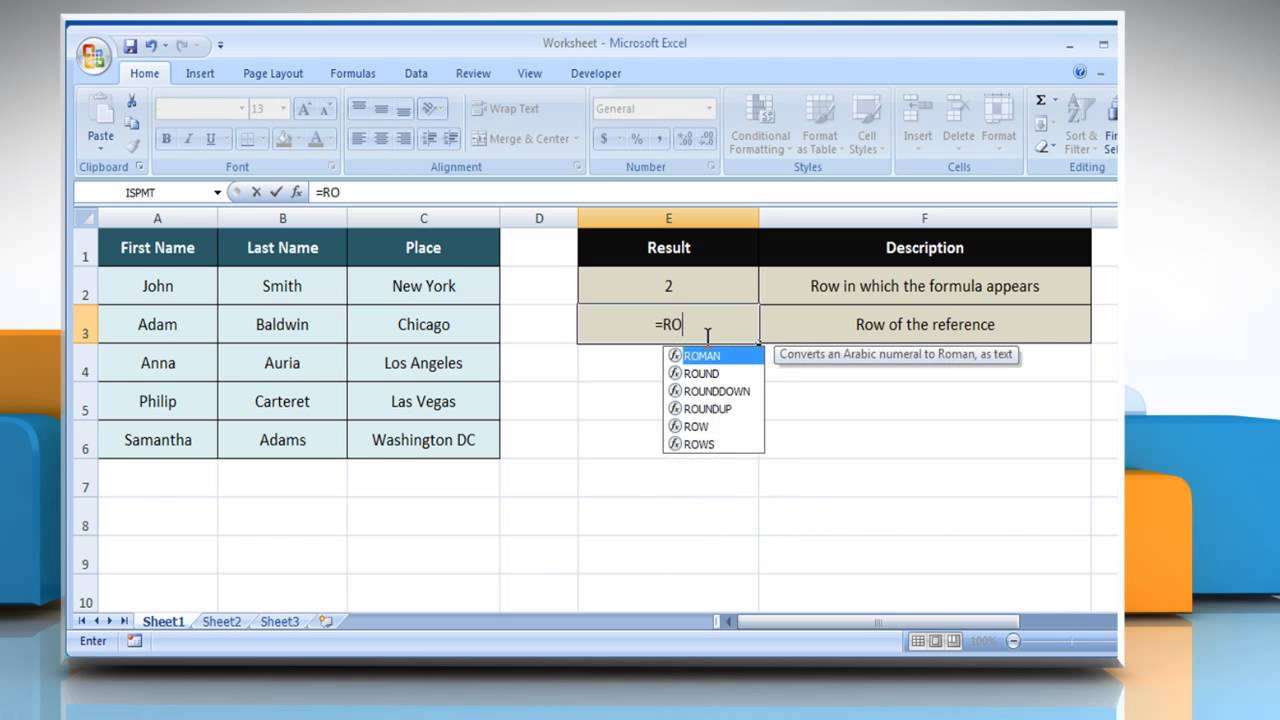Paste using the clipboard icon
Screen dimensions: 1280x720
click(101, 110)
